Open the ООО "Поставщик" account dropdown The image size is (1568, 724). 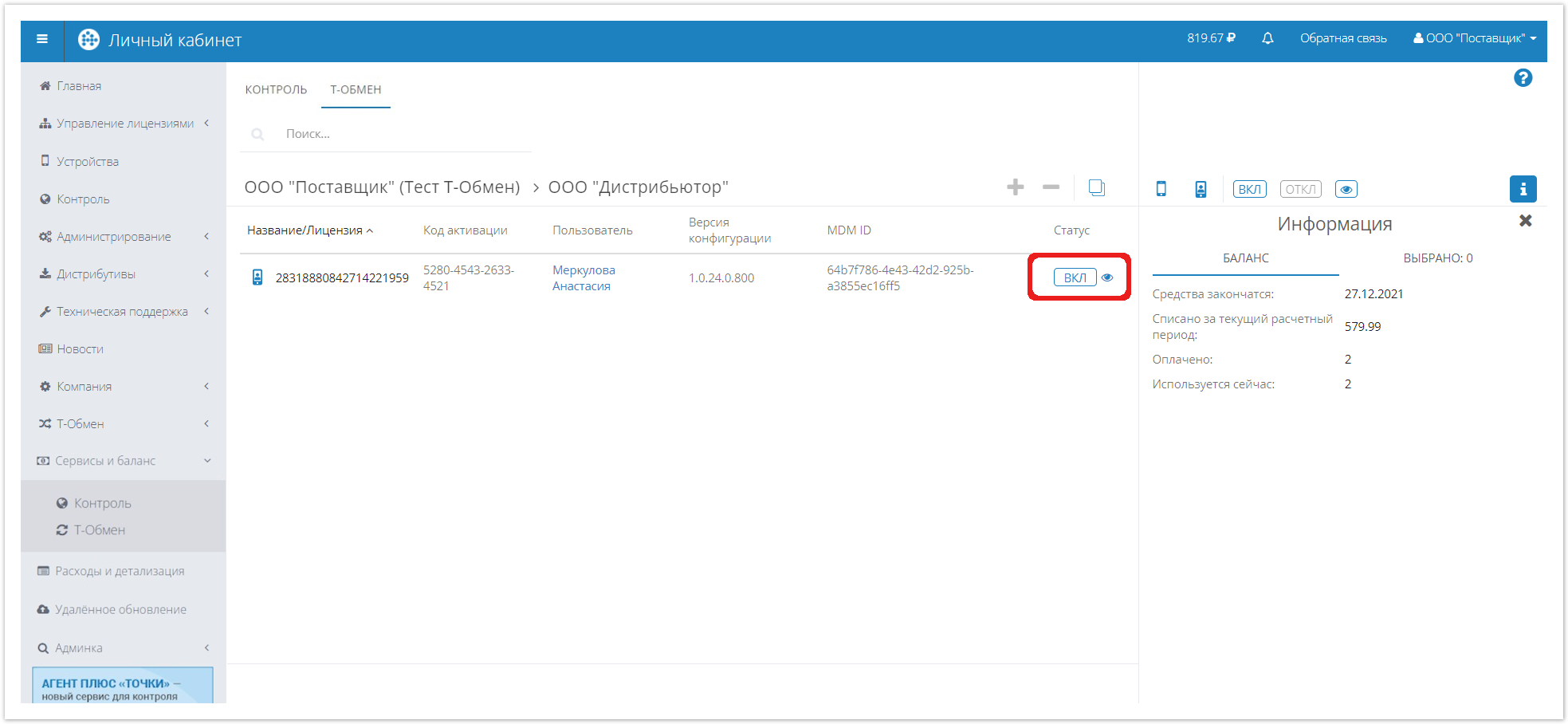(1475, 38)
